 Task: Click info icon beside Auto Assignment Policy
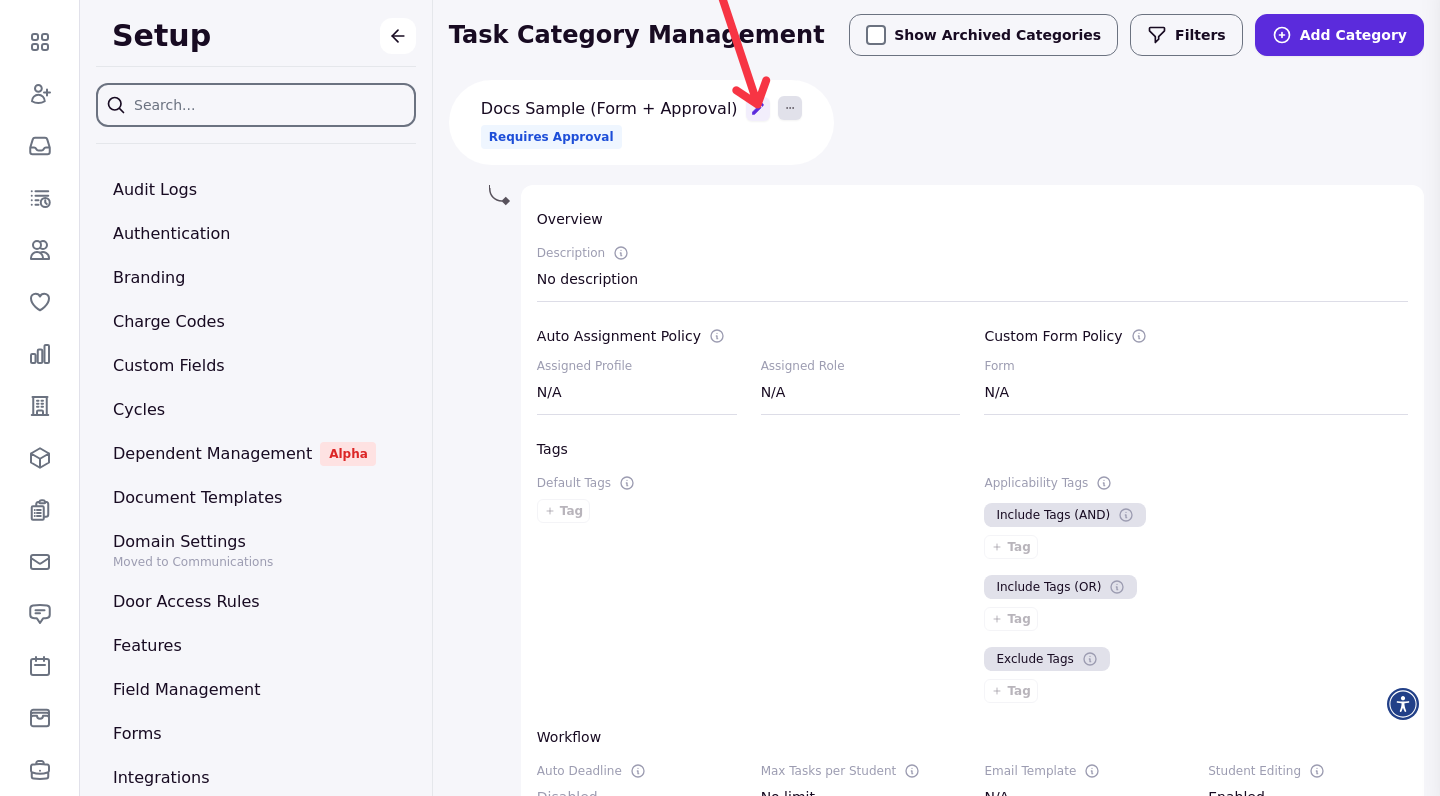click(717, 336)
